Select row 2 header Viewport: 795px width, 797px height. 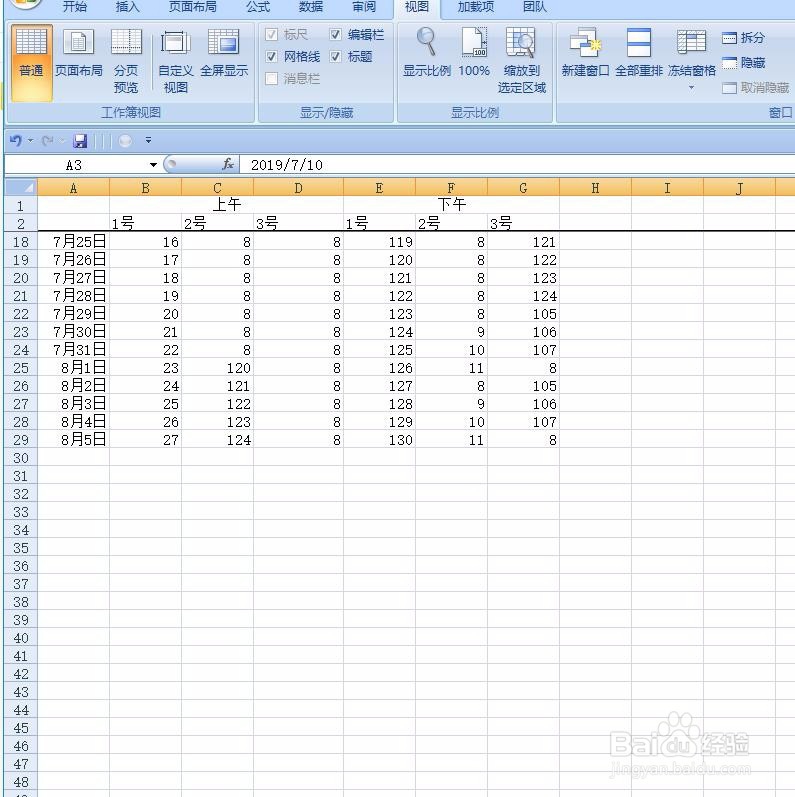(x=21, y=224)
